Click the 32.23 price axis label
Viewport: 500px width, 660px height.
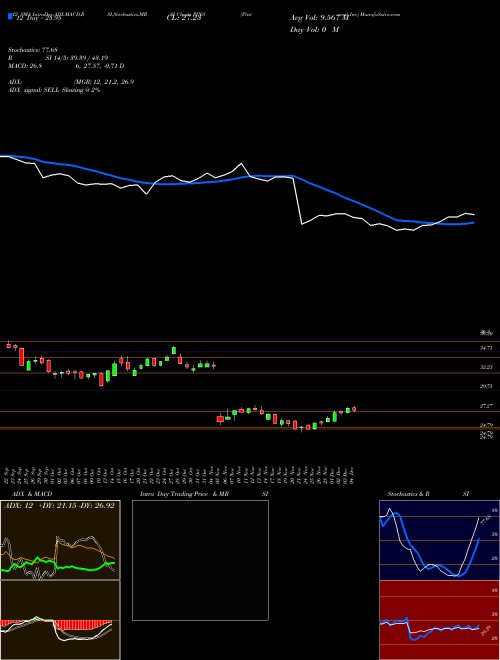point(487,367)
